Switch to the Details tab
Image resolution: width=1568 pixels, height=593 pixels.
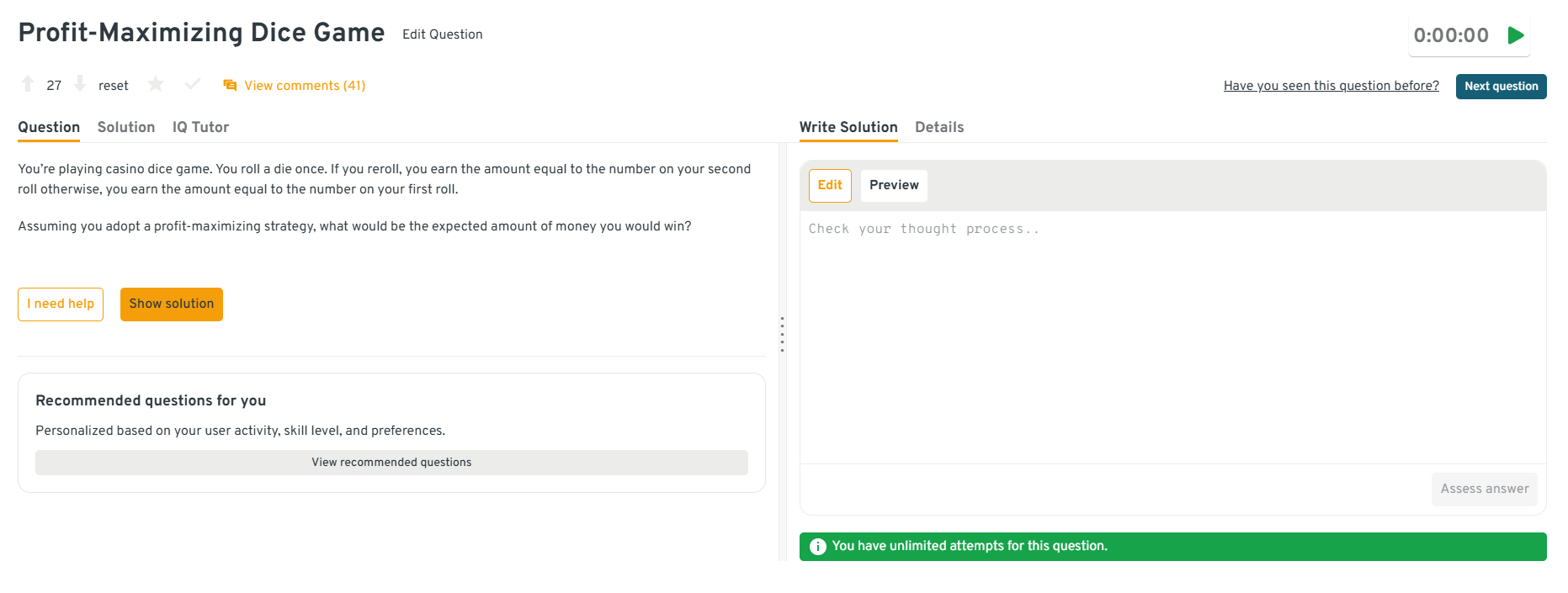coord(939,127)
